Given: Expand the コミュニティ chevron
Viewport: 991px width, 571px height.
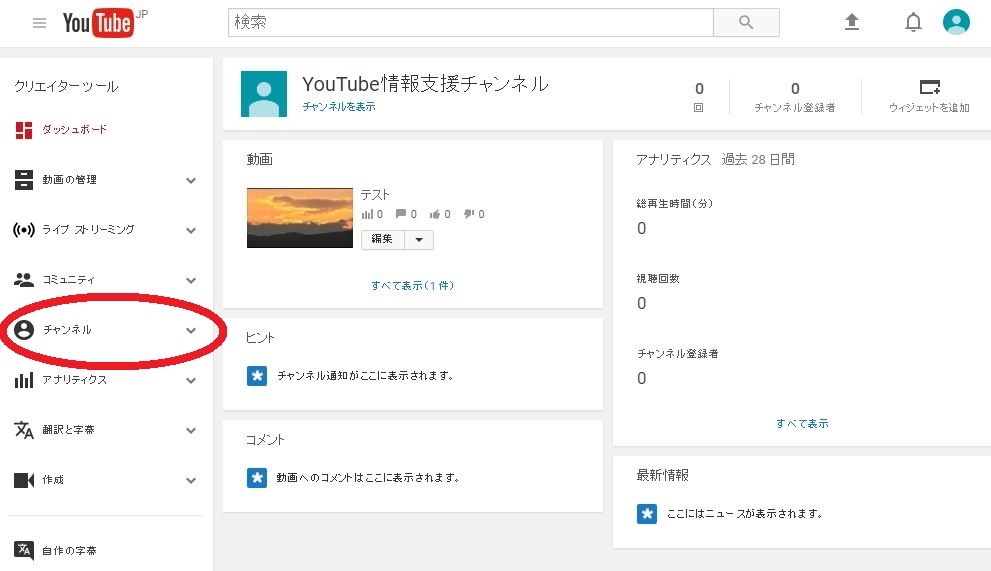Looking at the screenshot, I should tap(191, 280).
